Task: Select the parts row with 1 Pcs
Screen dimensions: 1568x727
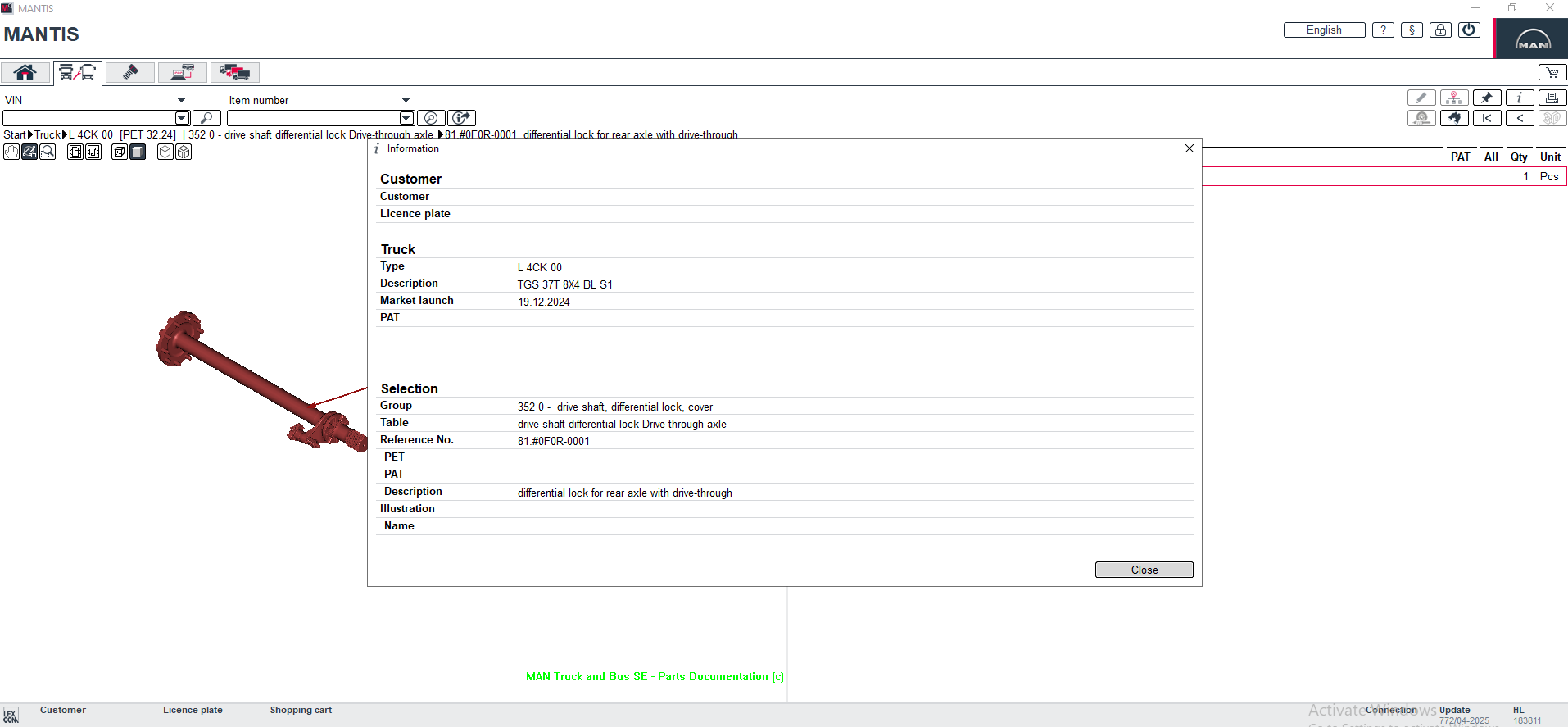Action: [1384, 176]
